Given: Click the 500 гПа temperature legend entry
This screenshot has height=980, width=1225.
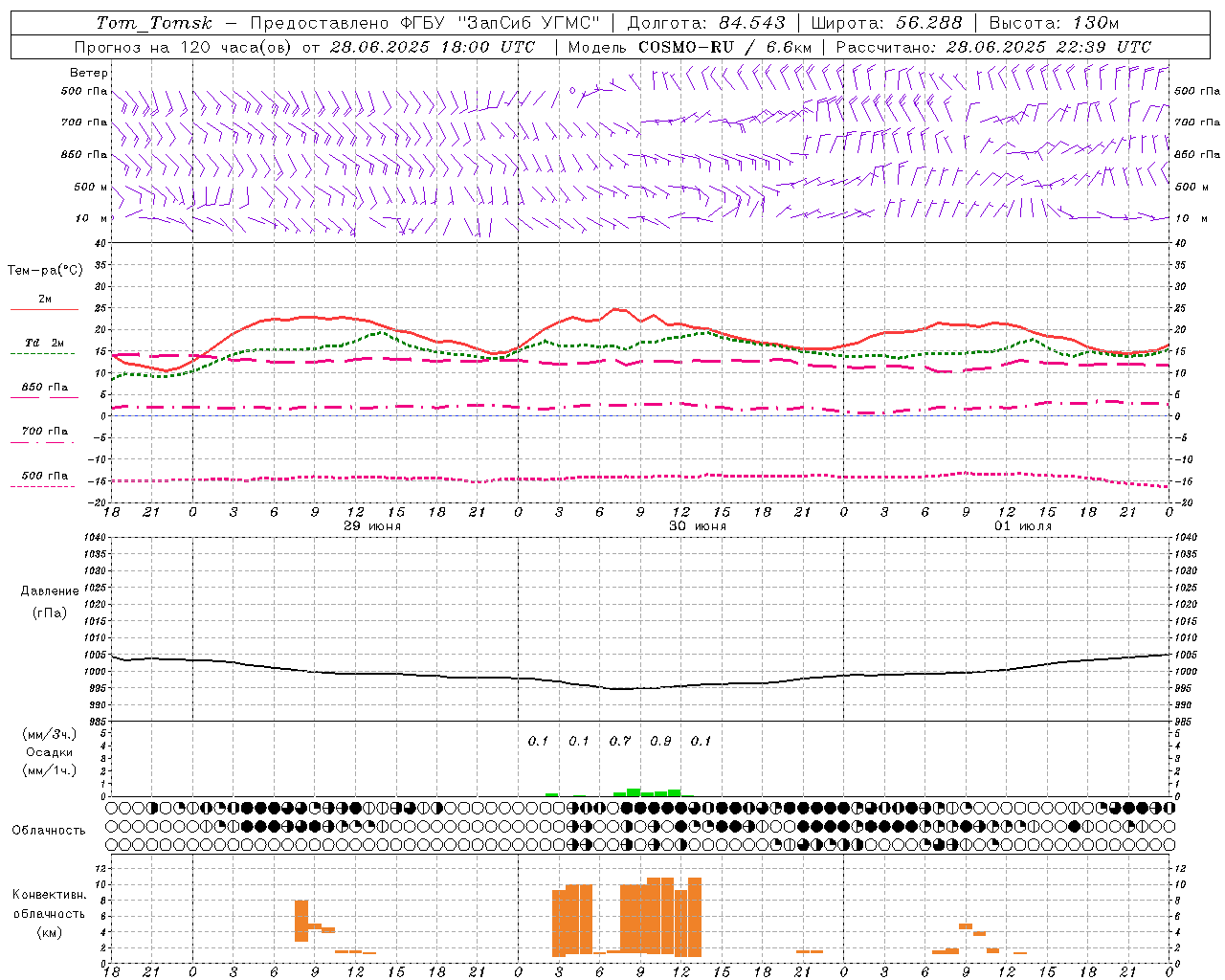Looking at the screenshot, I should coord(45,476).
